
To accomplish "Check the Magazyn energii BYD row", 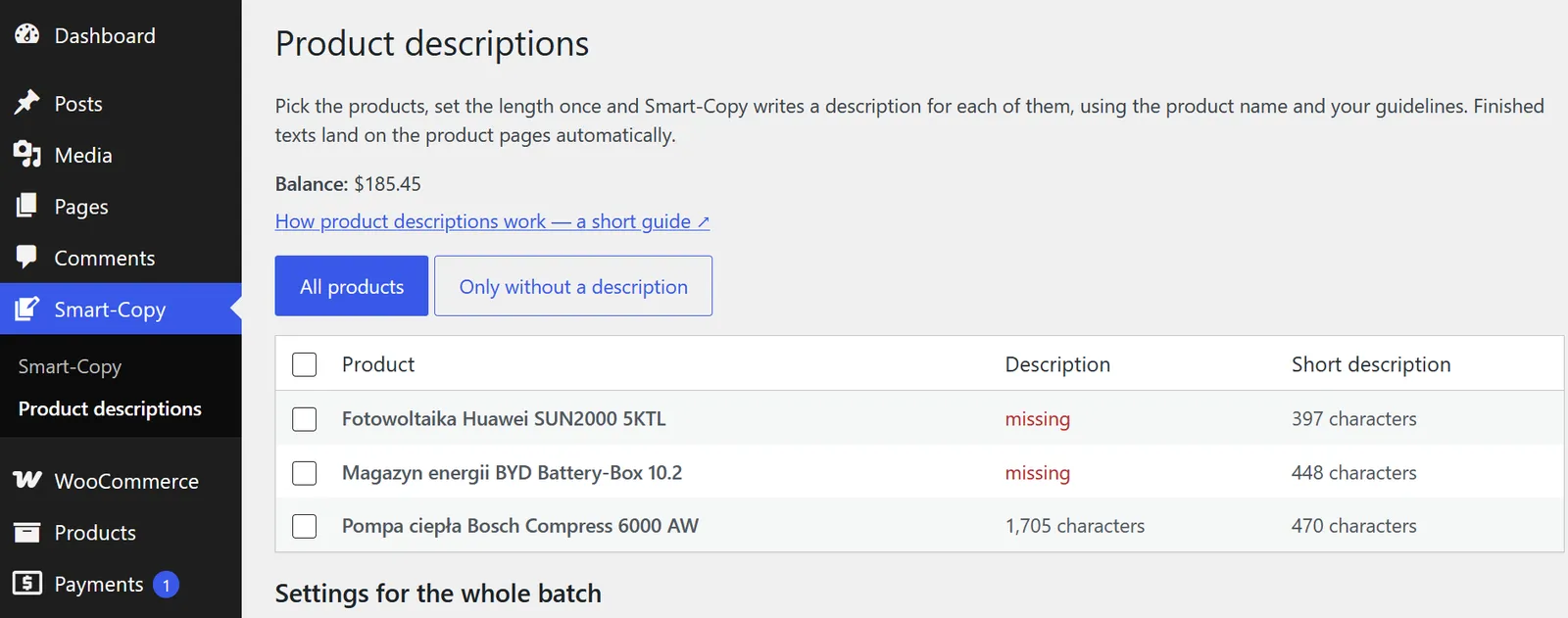I will coord(305,473).
